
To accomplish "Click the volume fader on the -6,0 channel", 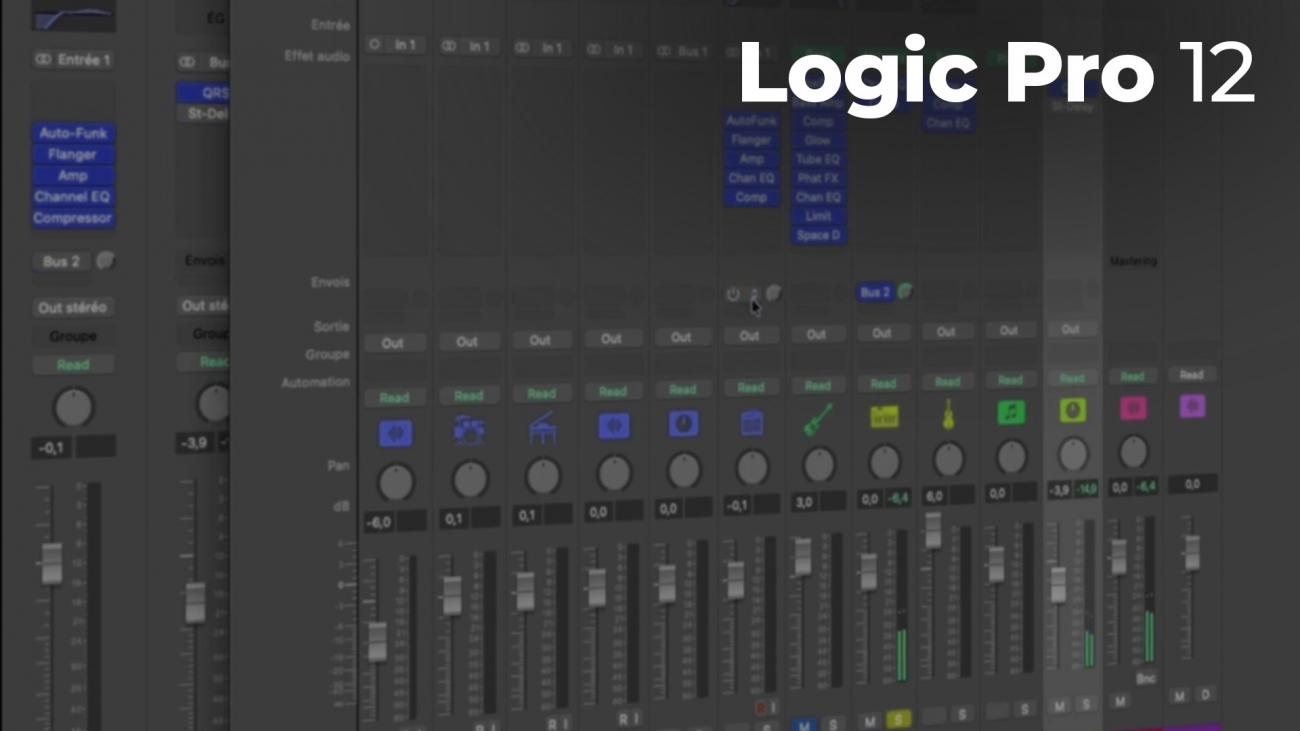I will (x=377, y=641).
